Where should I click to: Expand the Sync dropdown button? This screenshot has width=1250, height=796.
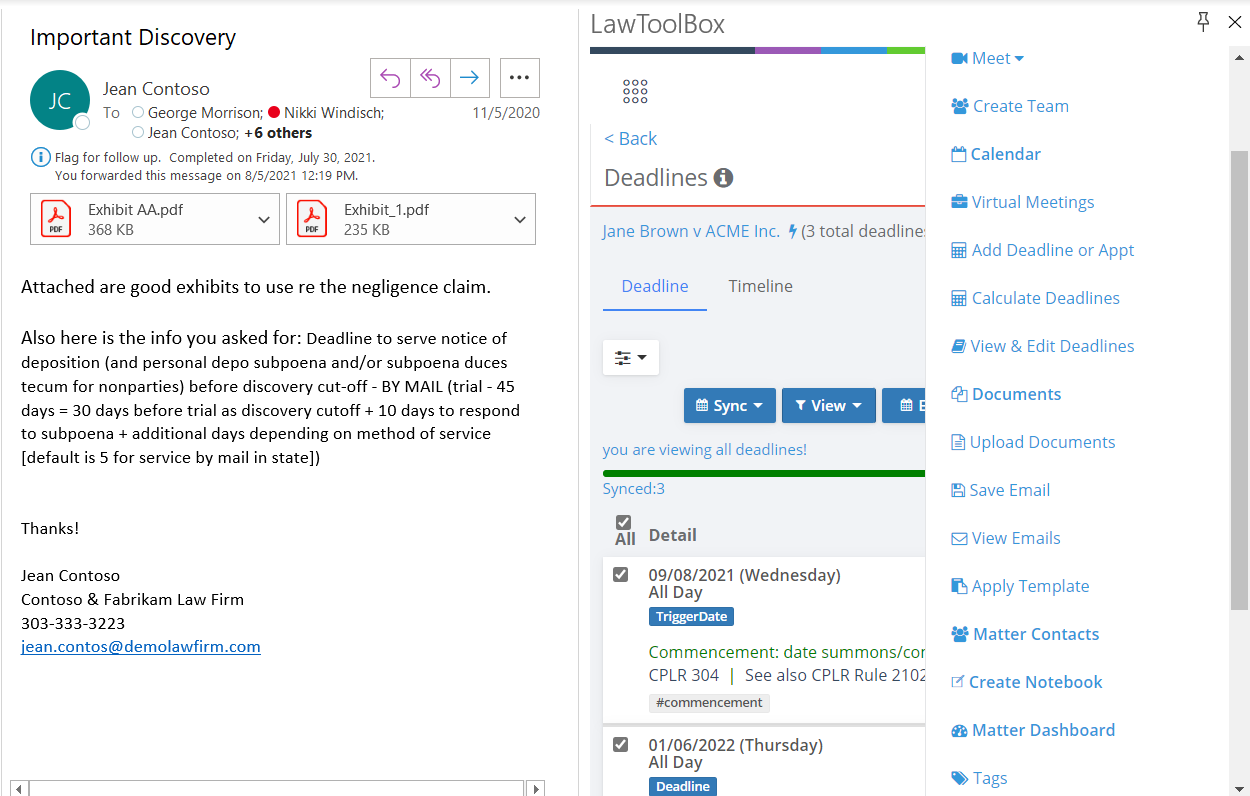pyautogui.click(x=729, y=405)
